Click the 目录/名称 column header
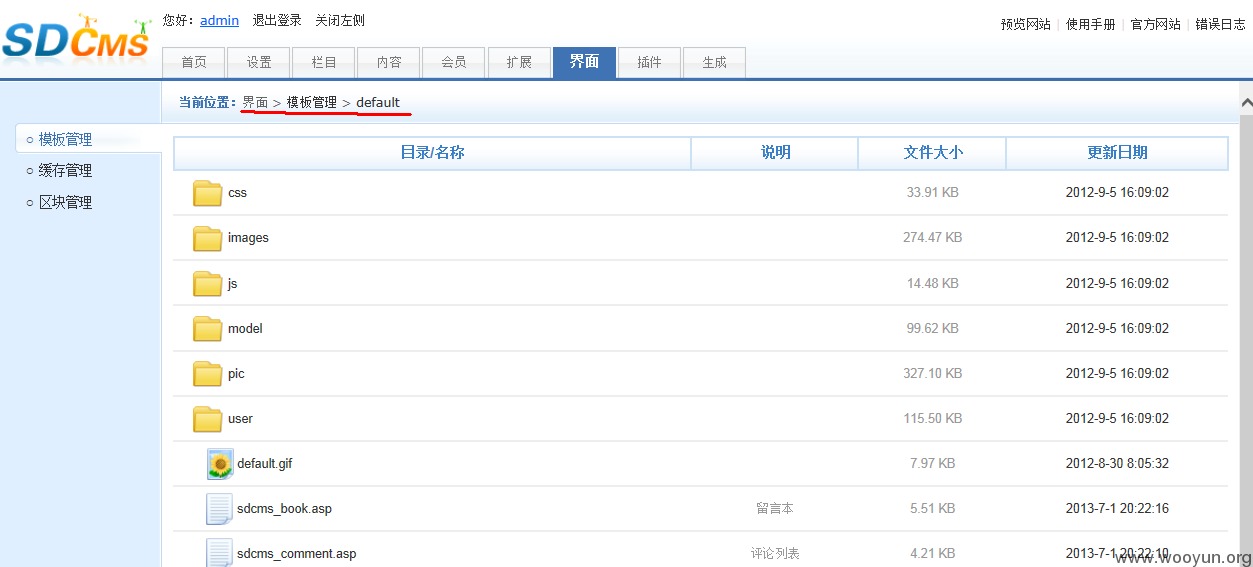 (432, 153)
